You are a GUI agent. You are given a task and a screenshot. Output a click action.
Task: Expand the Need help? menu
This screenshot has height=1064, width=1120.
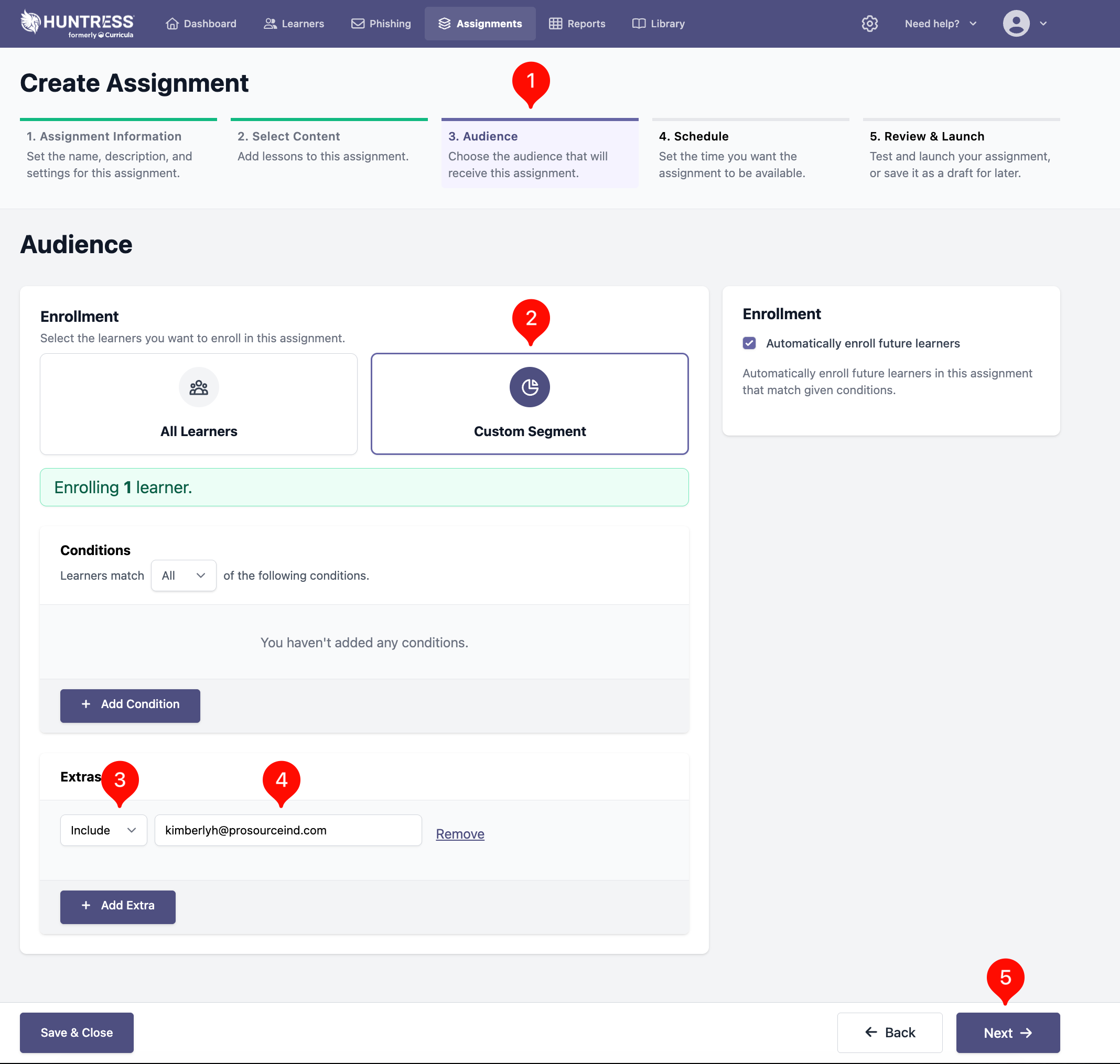pyautogui.click(x=940, y=24)
